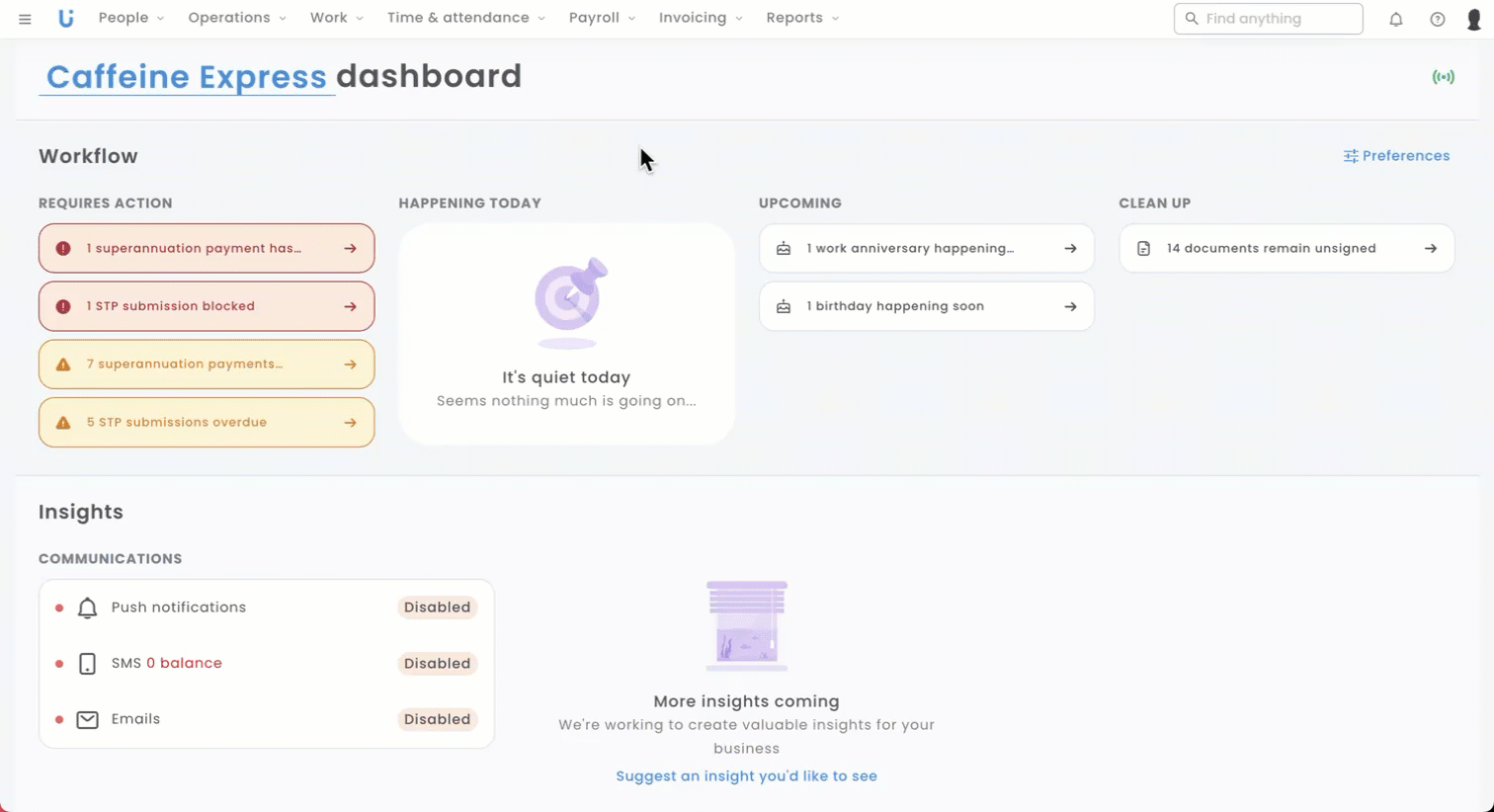Click arrow on birthday happening soon card
Image resolution: width=1494 pixels, height=812 pixels.
[1070, 306]
